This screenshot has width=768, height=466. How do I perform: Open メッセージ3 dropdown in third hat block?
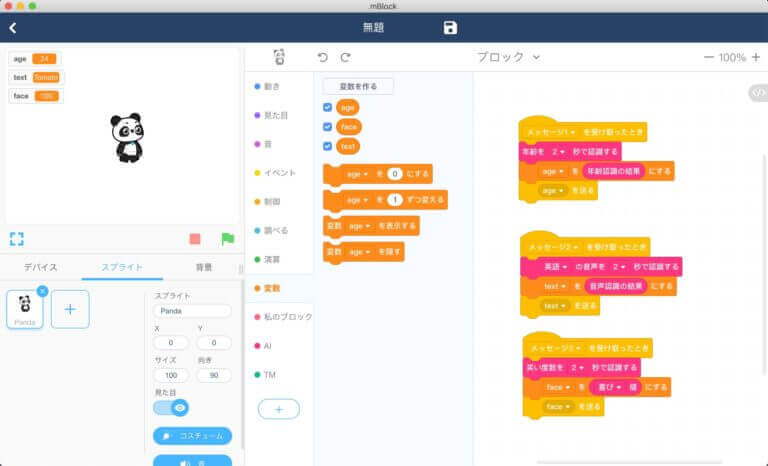click(x=556, y=348)
